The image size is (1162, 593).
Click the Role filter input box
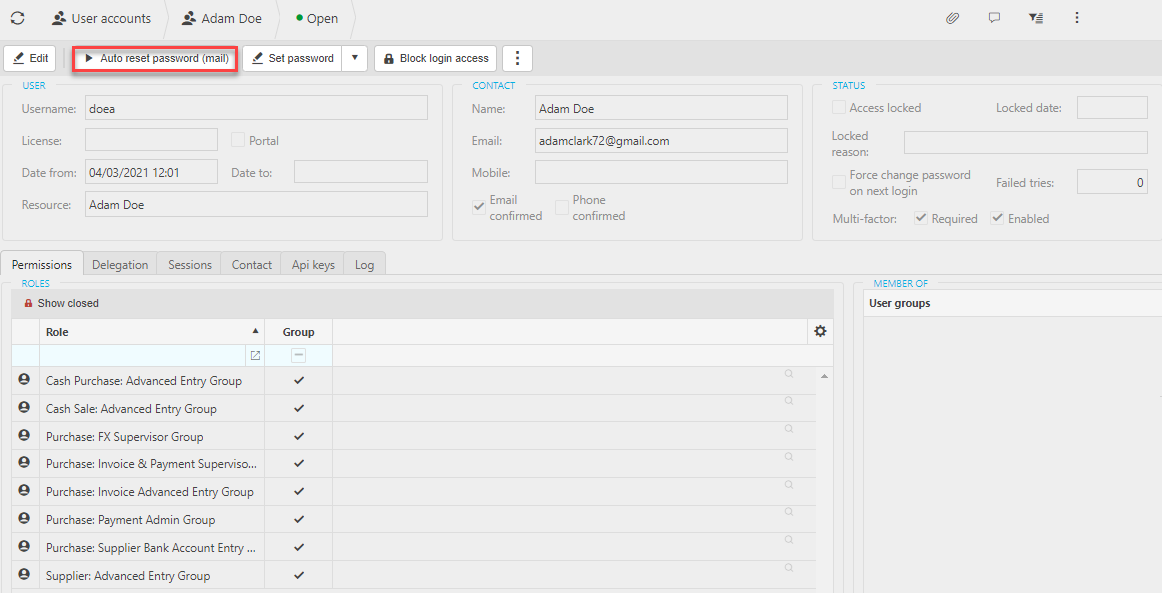point(143,356)
